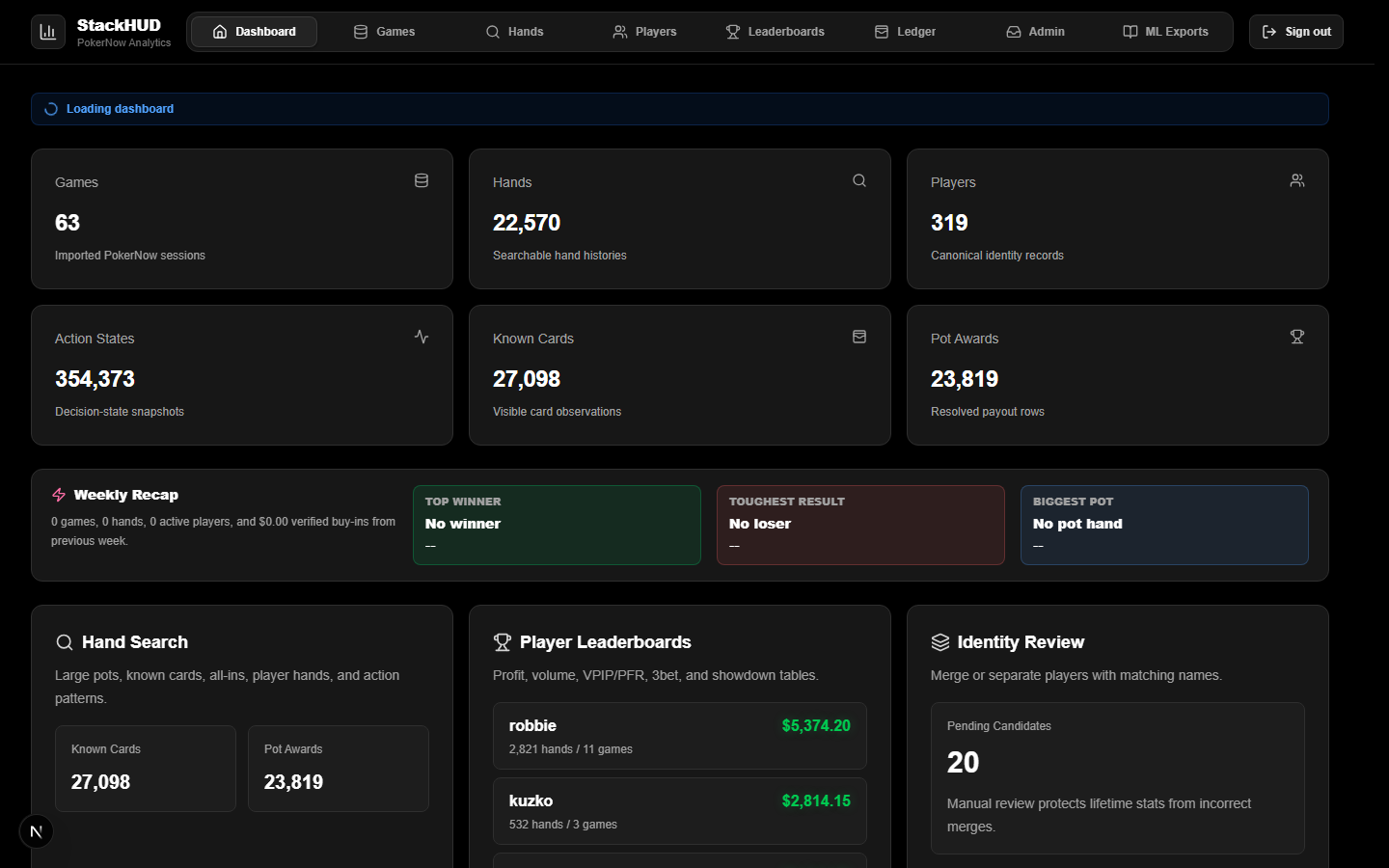Click the Resolved payout rows caption
This screenshot has height=868, width=1389.
988,412
